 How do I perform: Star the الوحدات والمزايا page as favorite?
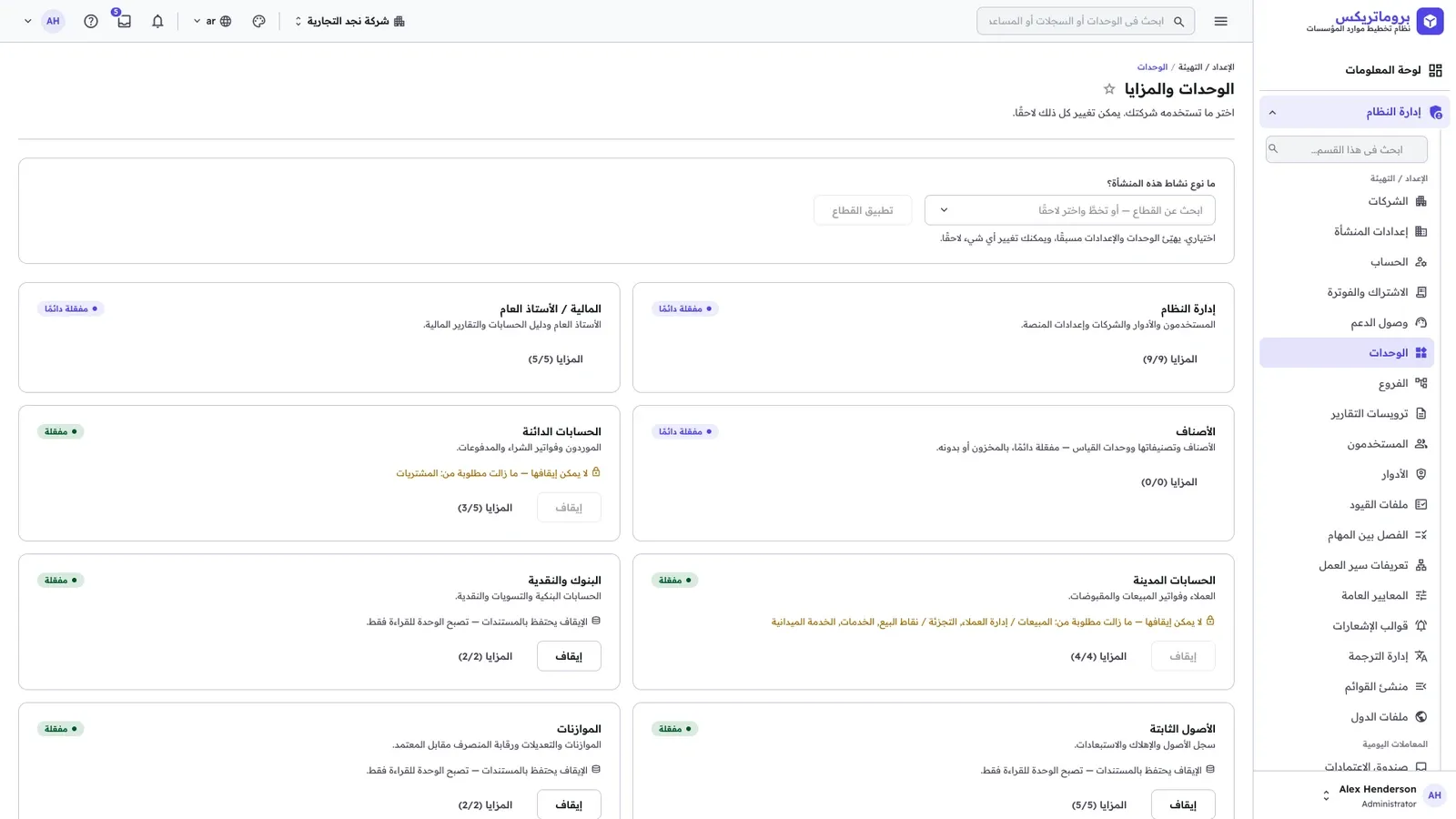(1109, 89)
